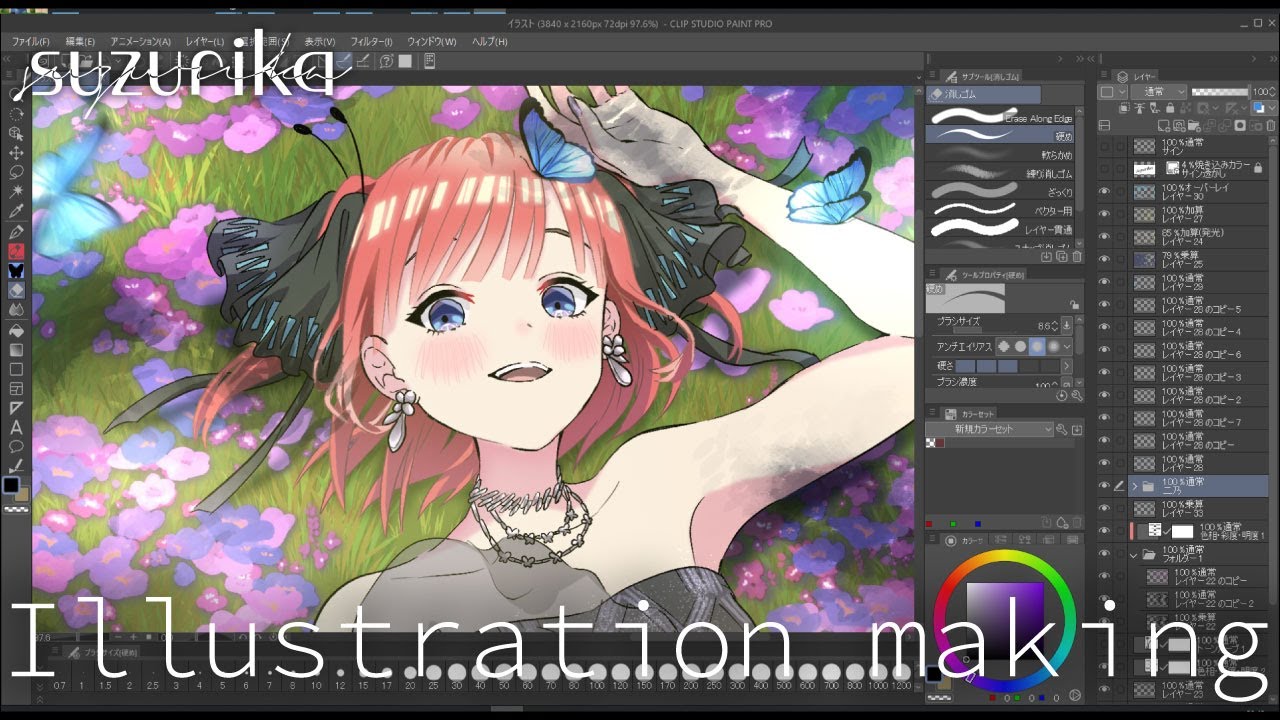Hide layer レイヤー 29 with eye icon
Screen dimensions: 1280x720
click(x=1105, y=282)
